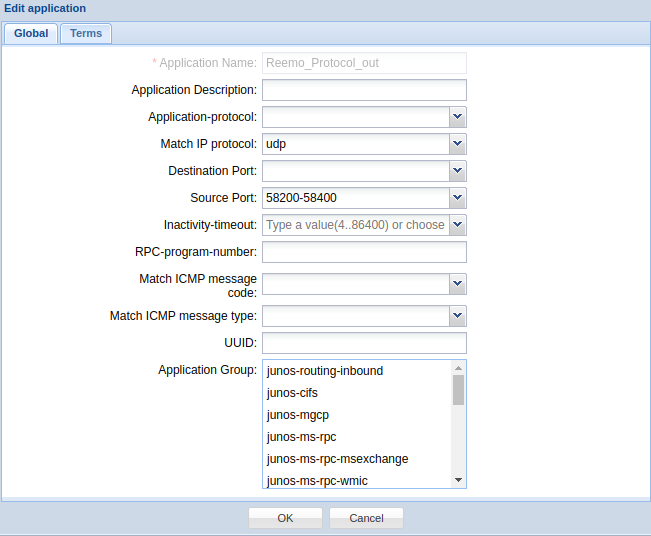Click the Application Group scrollbar thumb
The width and height of the screenshot is (651, 536).
458,389
